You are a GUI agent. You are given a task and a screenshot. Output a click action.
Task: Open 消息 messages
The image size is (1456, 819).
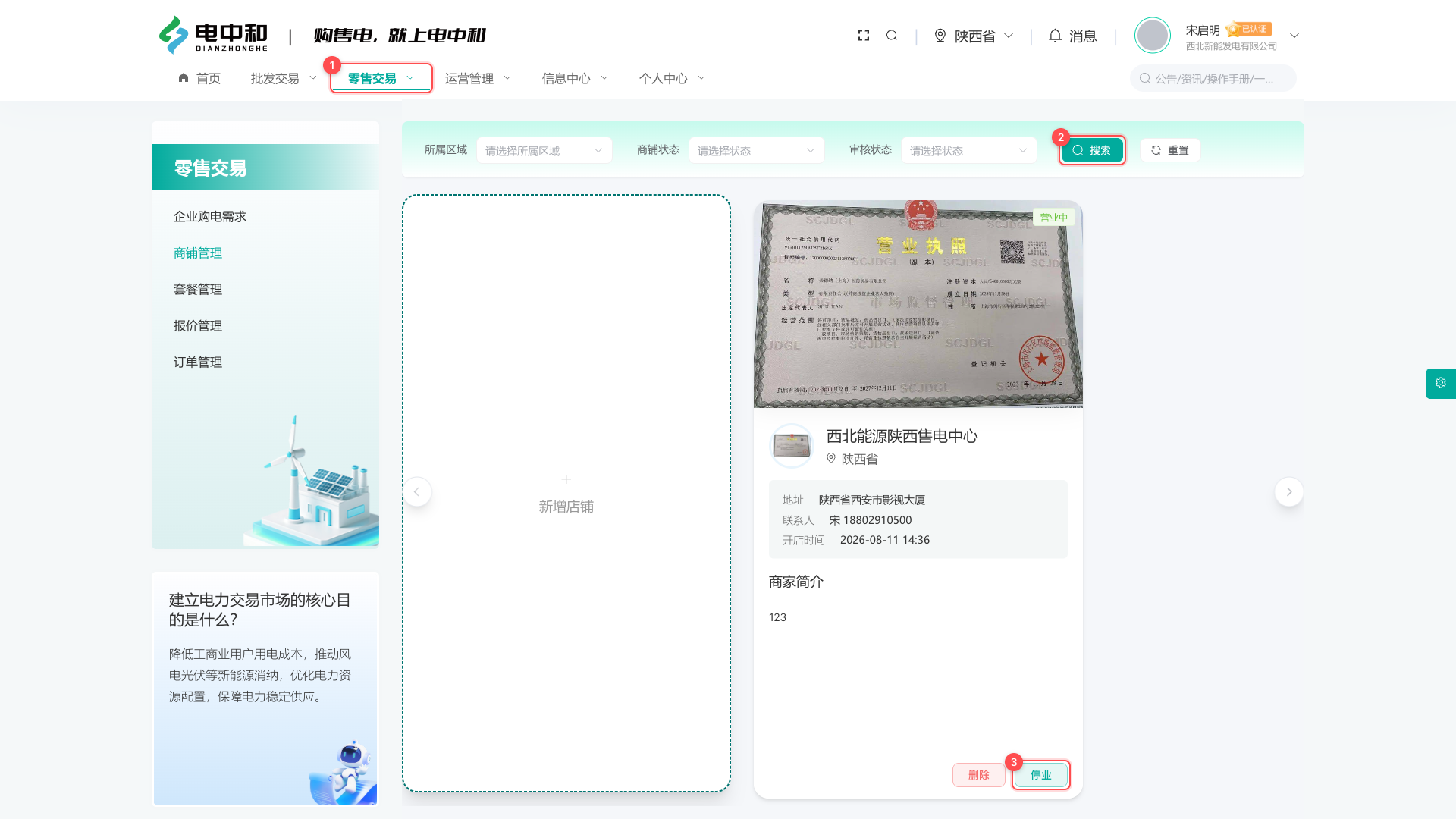point(1083,36)
